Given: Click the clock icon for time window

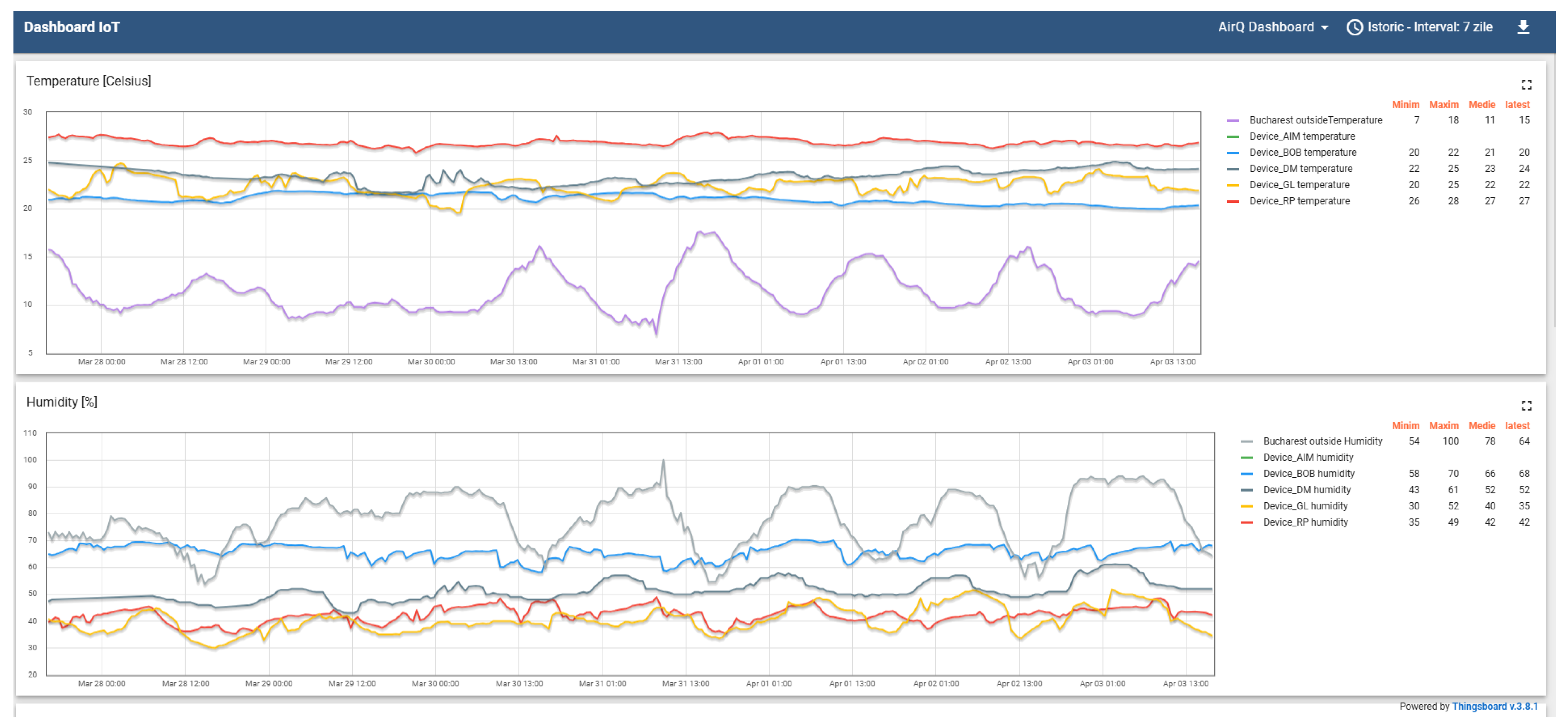Looking at the screenshot, I should [x=1354, y=27].
